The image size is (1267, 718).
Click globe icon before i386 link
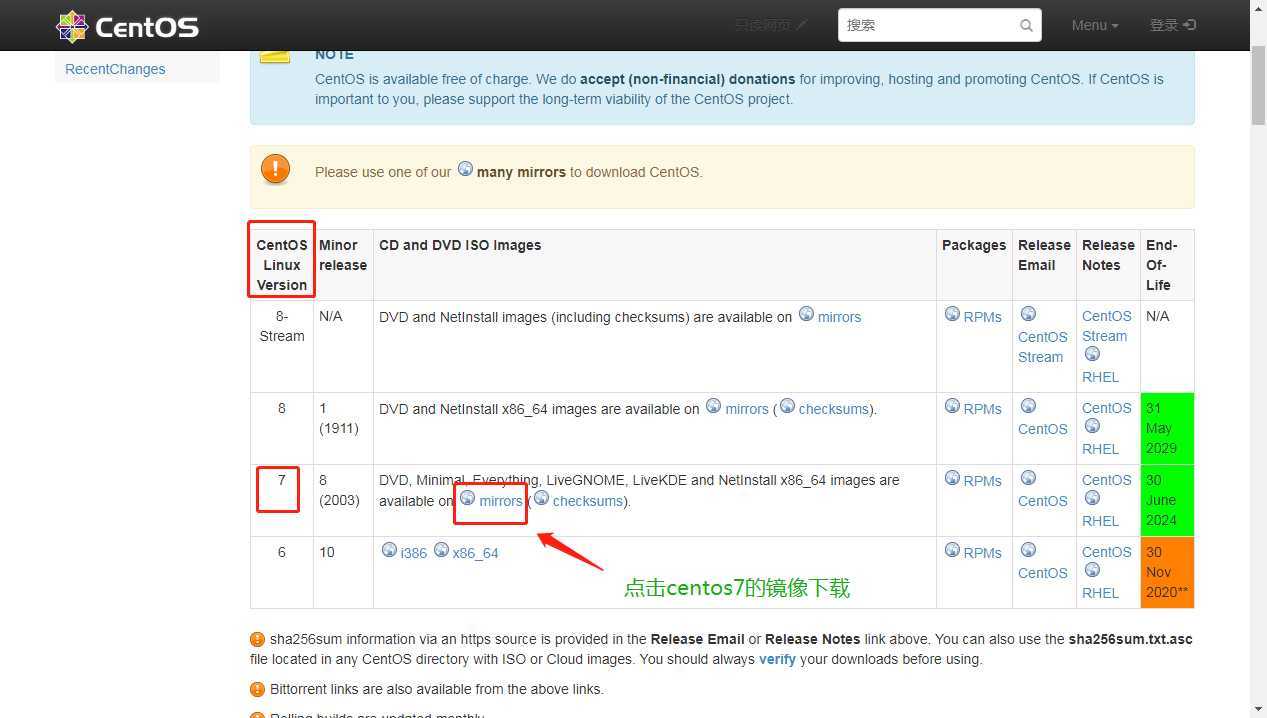click(x=389, y=550)
